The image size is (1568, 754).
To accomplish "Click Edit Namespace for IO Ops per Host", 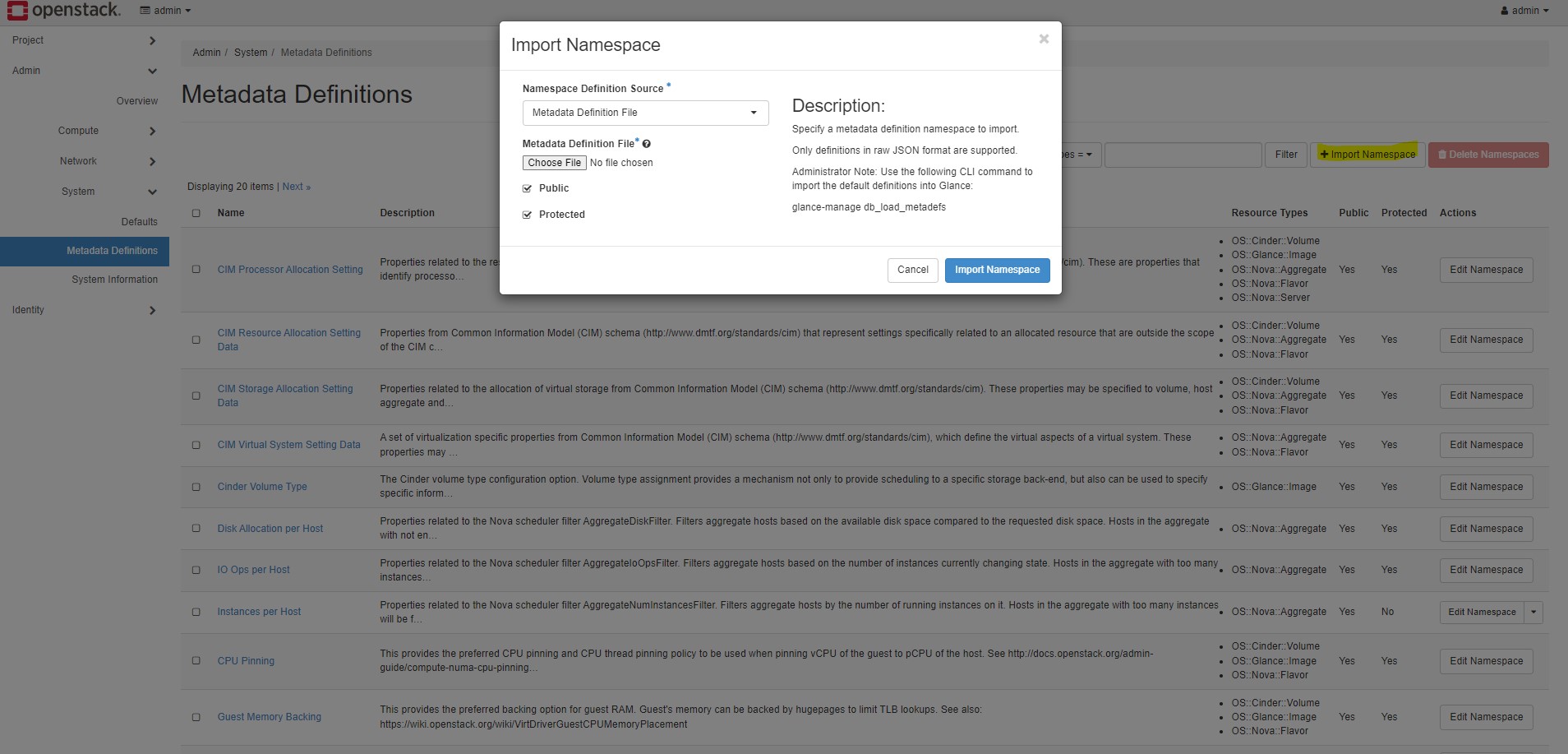I will point(1487,570).
